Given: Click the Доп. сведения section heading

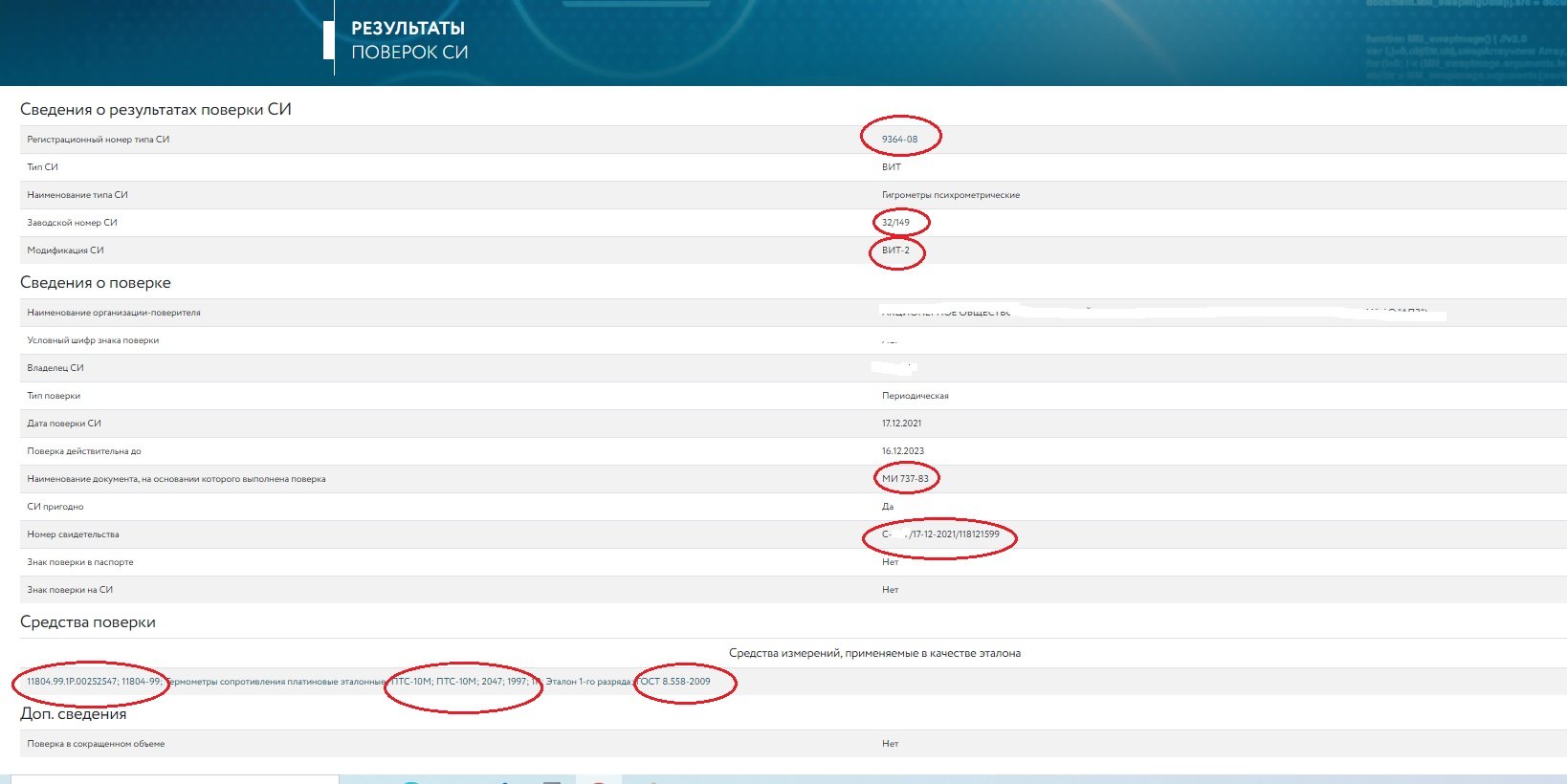Looking at the screenshot, I should [73, 714].
